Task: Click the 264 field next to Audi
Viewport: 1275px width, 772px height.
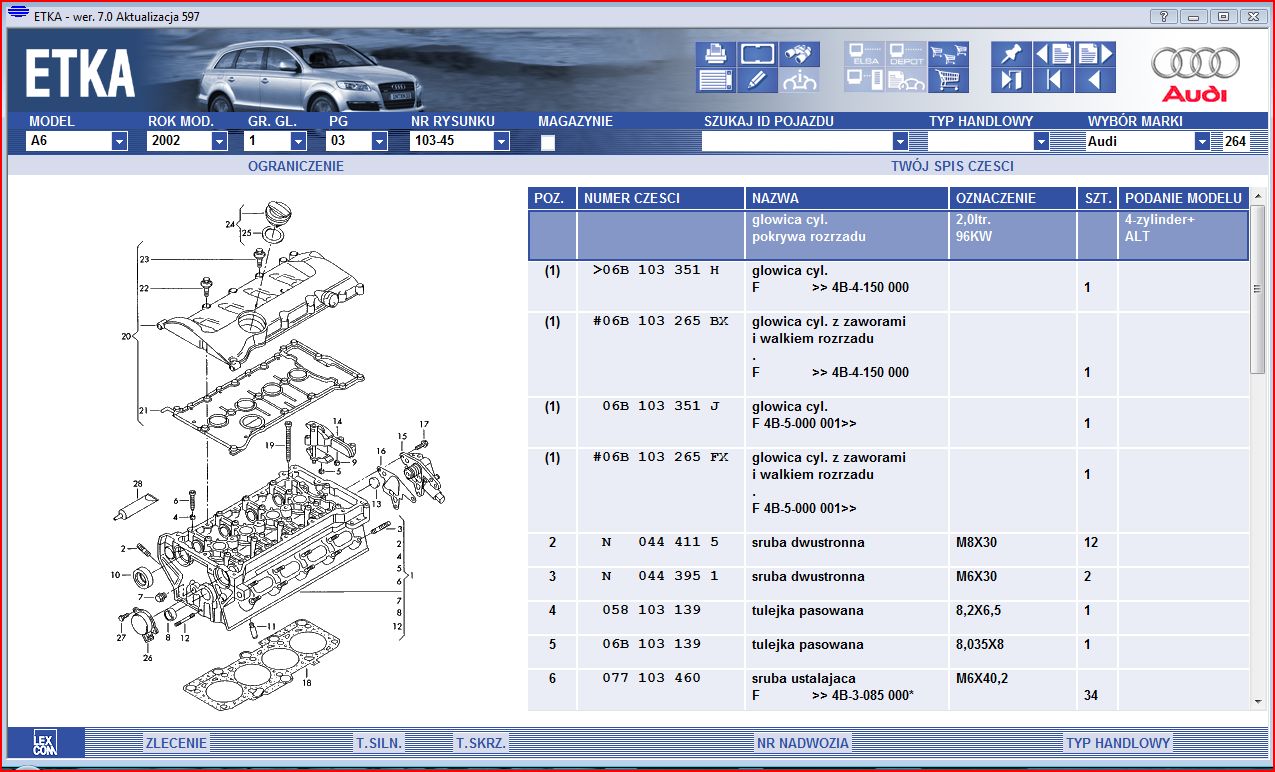Action: (1236, 142)
